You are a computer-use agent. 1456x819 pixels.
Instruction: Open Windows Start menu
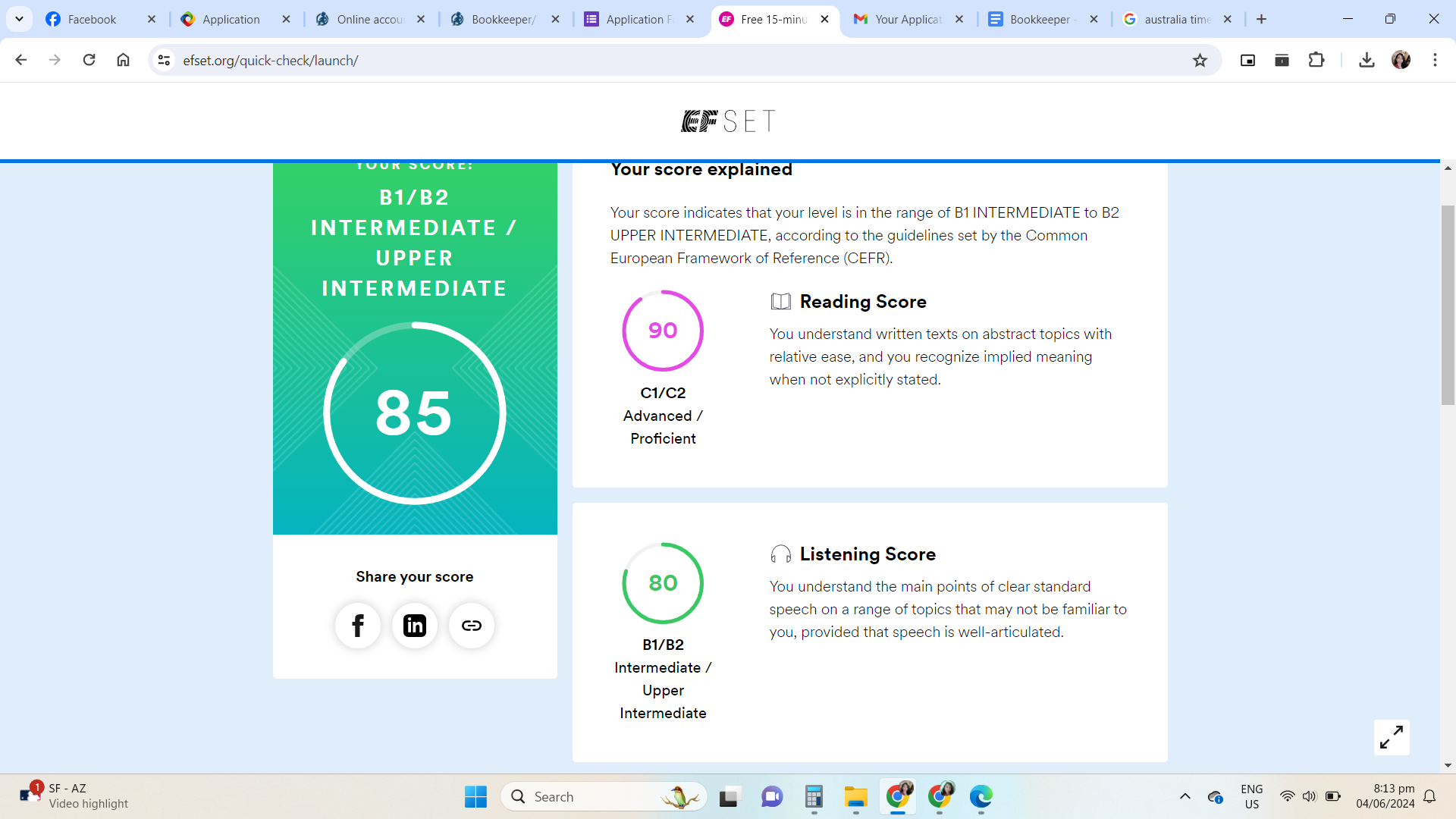475,796
